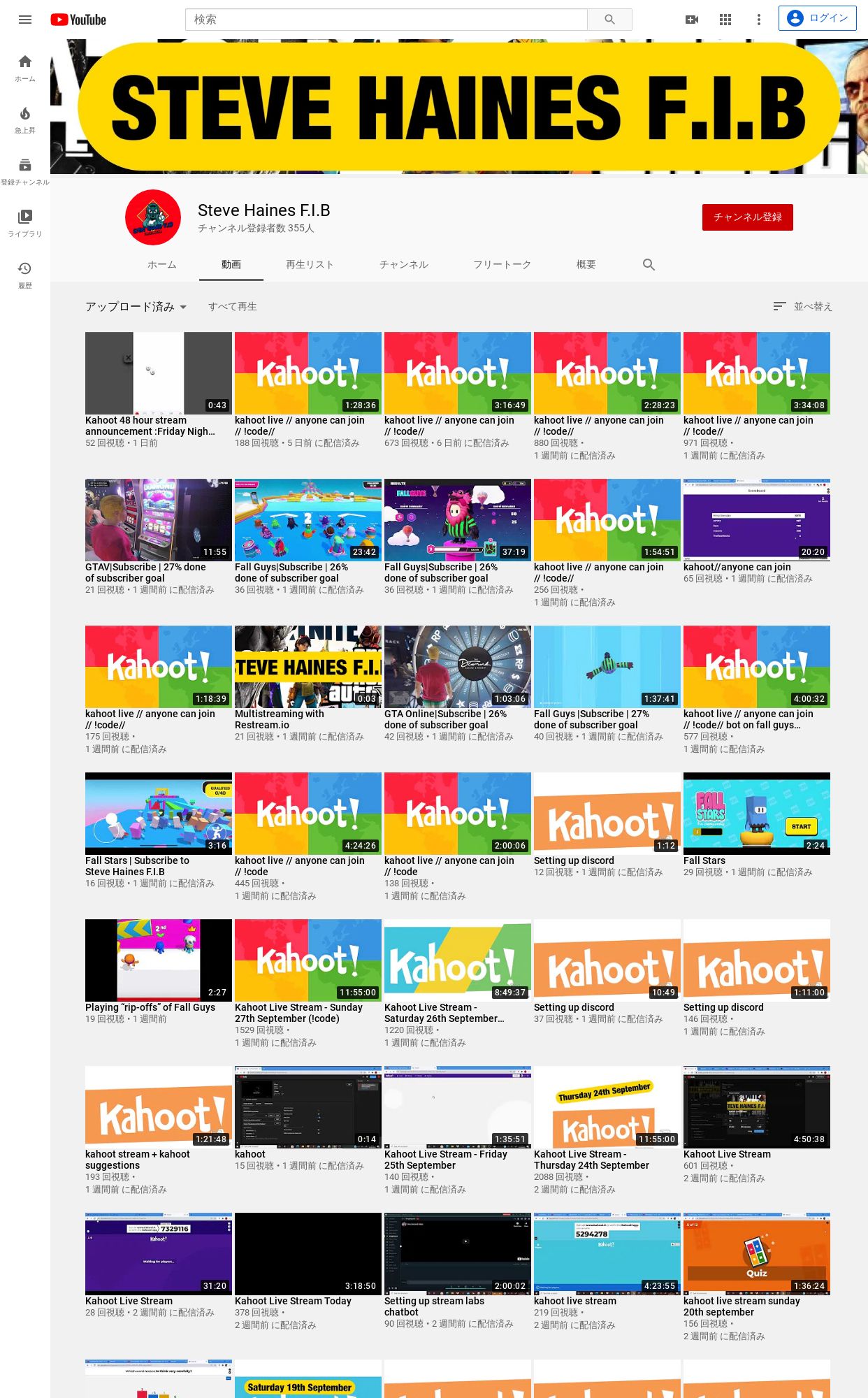868x1398 pixels.
Task: Open the フリートーク discussion tab
Action: 502,264
